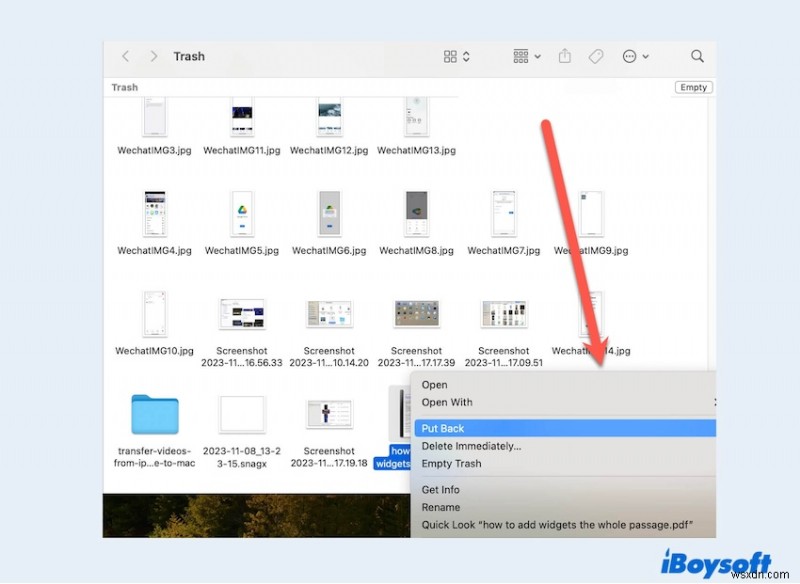The width and height of the screenshot is (800, 584).
Task: Select WechatIMG9.jpg file icon
Action: click(591, 214)
